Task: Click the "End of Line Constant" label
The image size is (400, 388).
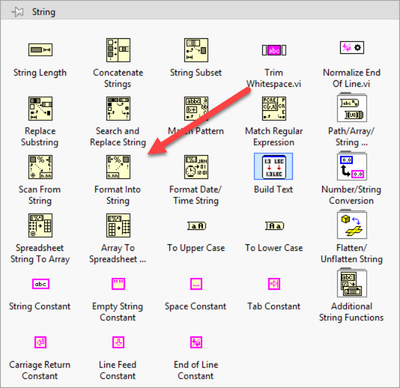Action: (196, 370)
